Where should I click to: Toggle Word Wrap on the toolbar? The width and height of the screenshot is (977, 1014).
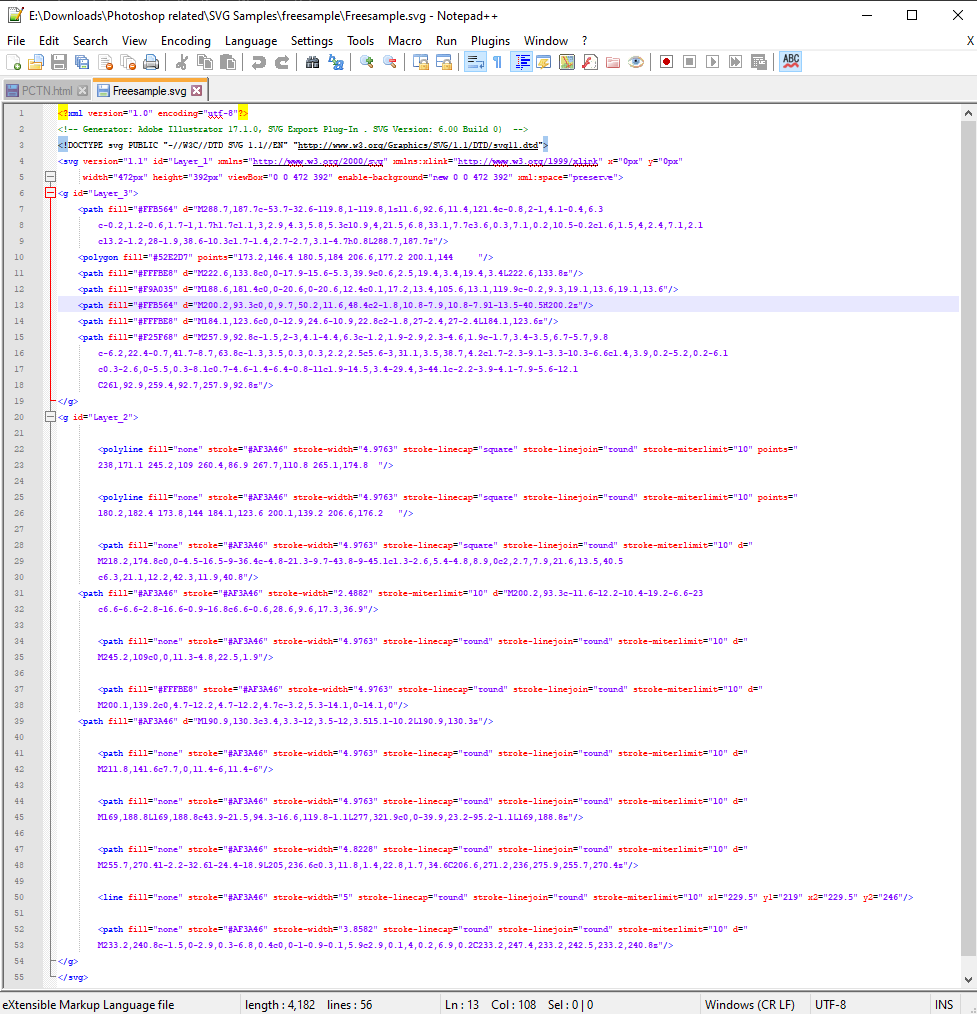point(474,62)
